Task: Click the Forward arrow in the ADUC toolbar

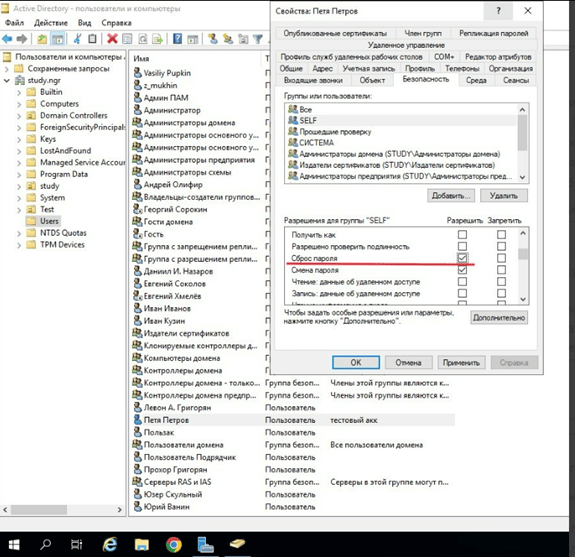Action: [x=22, y=39]
